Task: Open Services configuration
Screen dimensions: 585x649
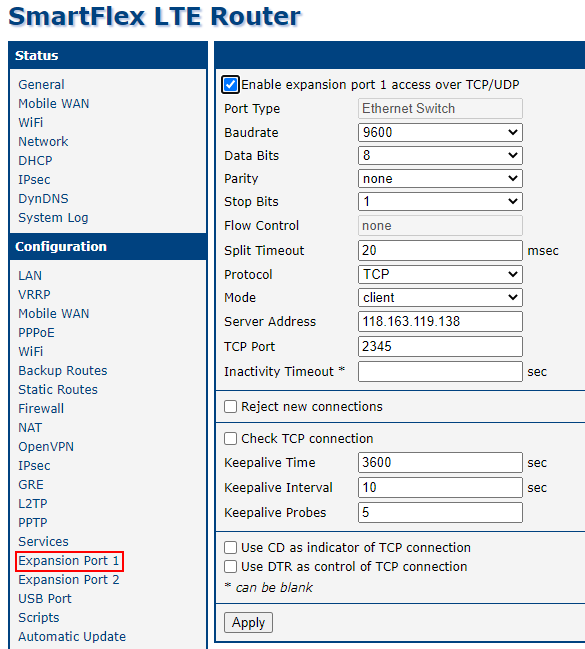Action: click(43, 542)
